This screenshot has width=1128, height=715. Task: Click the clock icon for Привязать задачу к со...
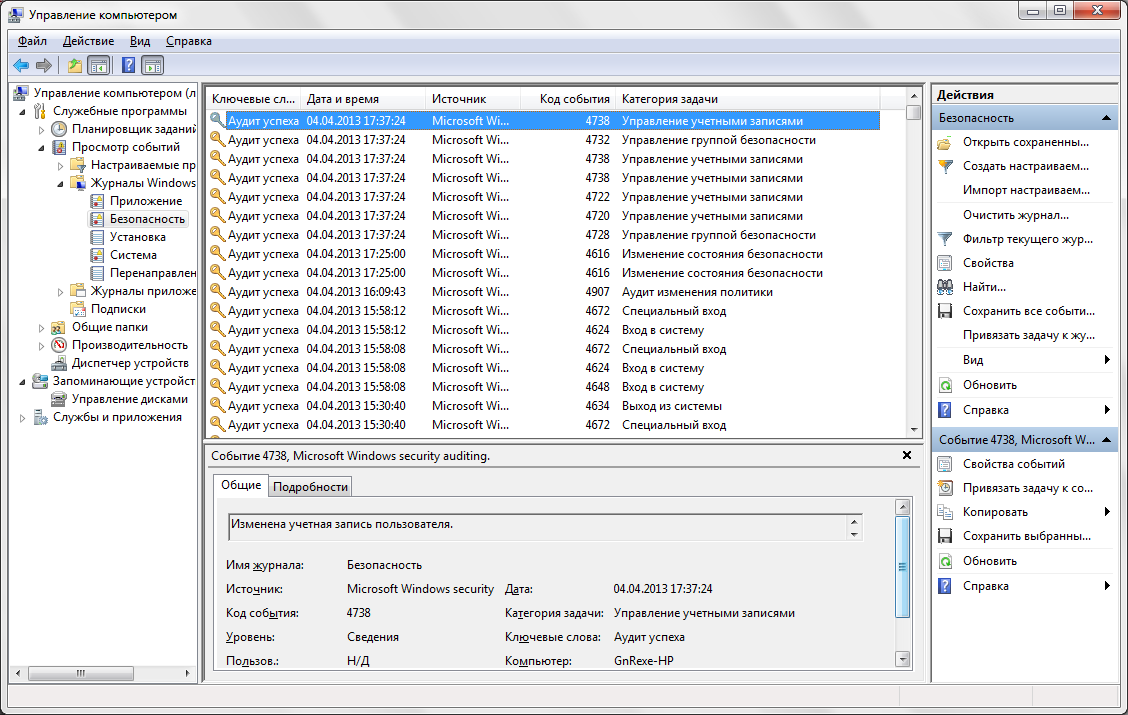click(x=945, y=488)
